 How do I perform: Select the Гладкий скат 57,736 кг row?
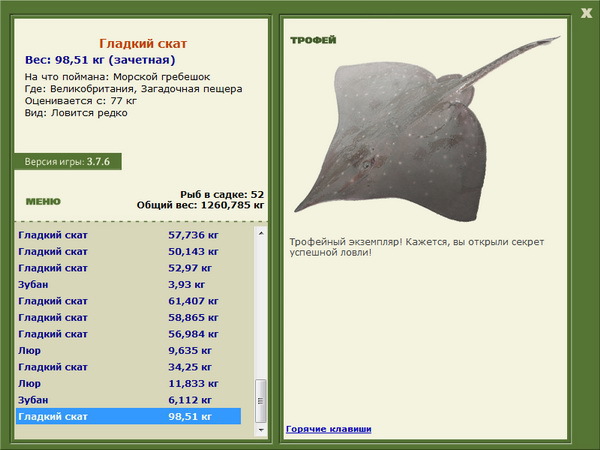[129, 235]
